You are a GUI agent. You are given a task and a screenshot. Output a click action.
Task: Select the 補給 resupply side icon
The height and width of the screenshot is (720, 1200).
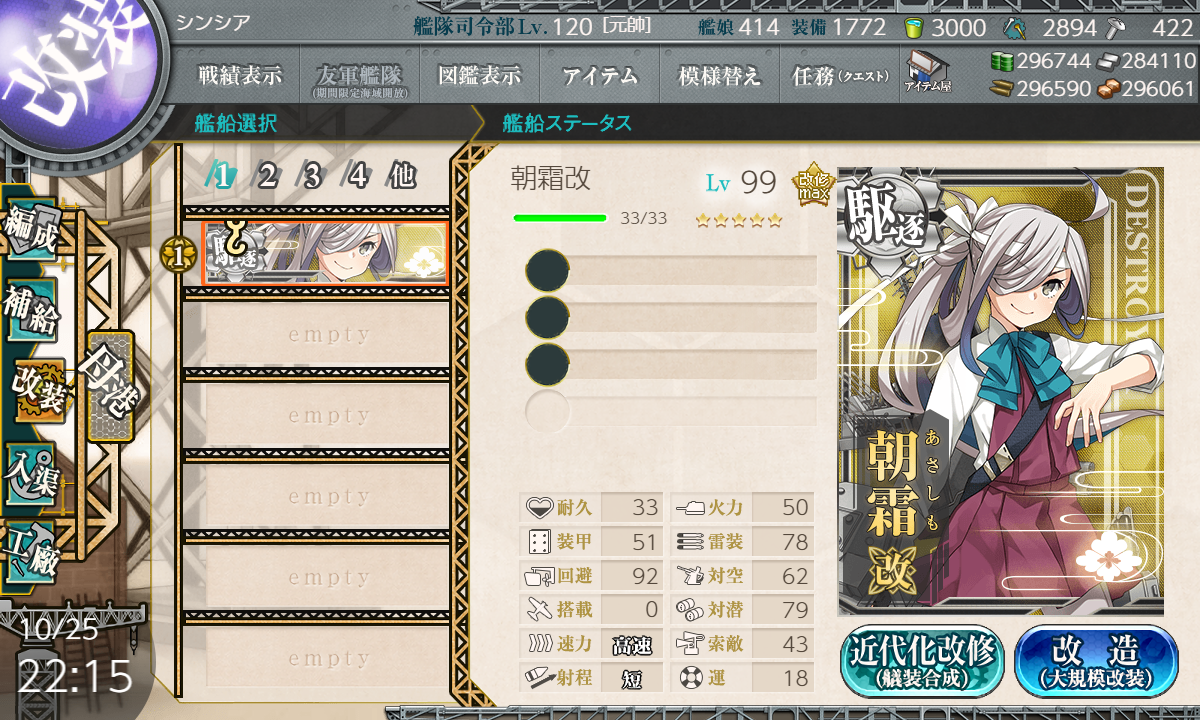click(32, 310)
